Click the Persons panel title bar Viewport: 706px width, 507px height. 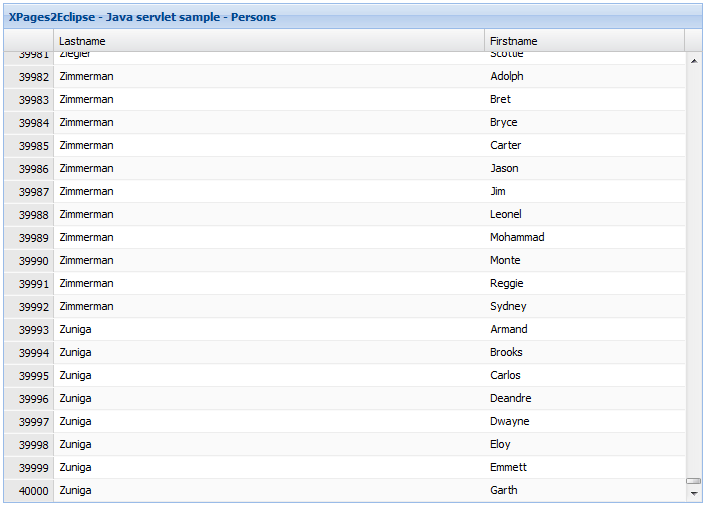pos(352,17)
